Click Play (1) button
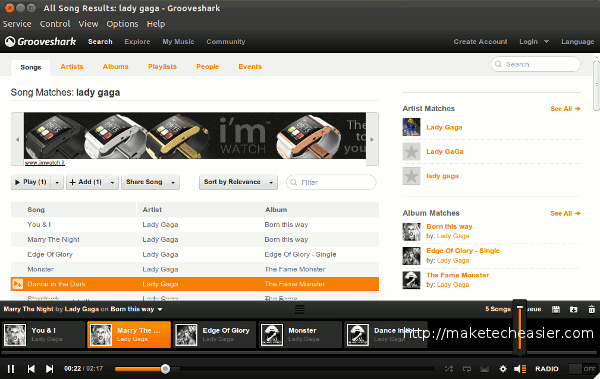Screen dimensions: 600x379 pyautogui.click(x=31, y=182)
